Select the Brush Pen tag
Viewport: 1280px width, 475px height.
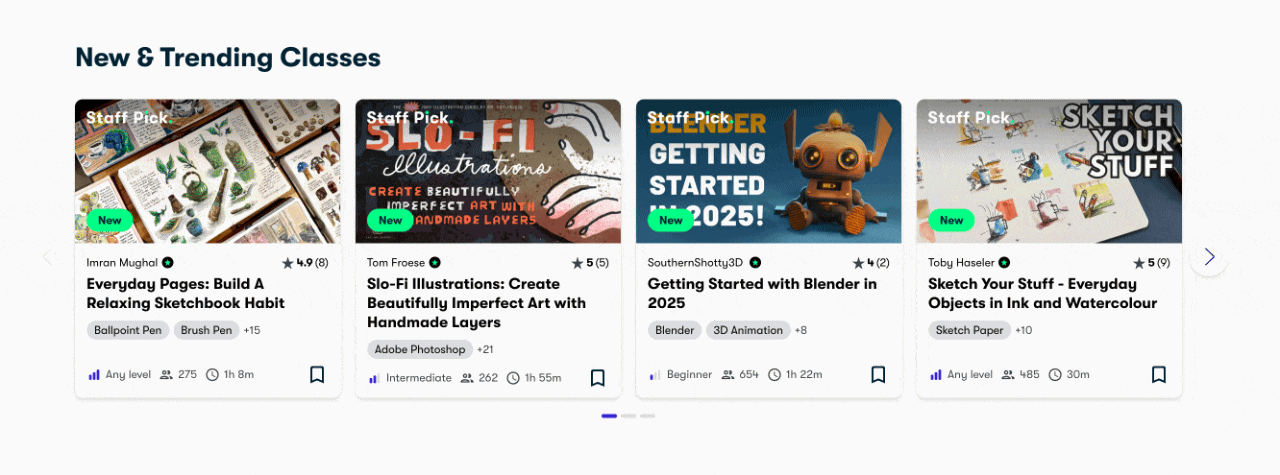click(x=207, y=330)
